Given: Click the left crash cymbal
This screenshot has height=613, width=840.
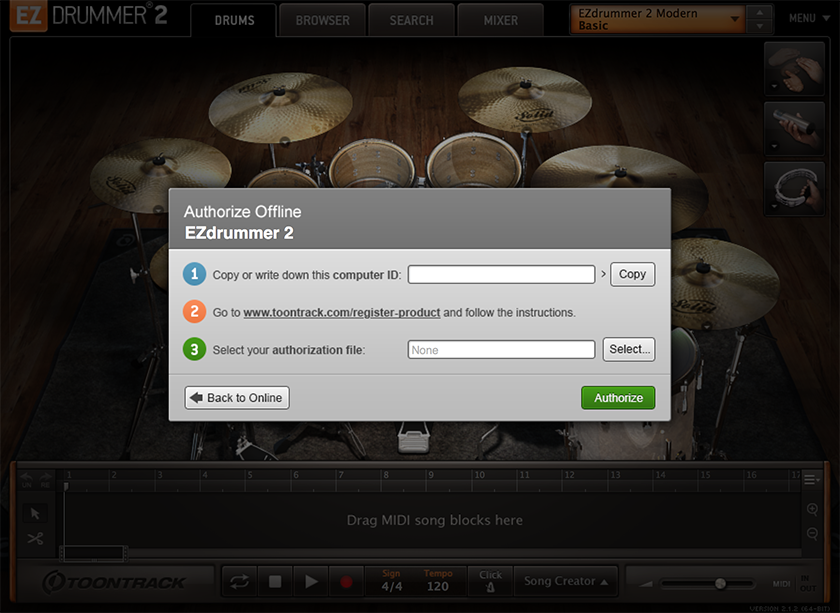Looking at the screenshot, I should 280,107.
